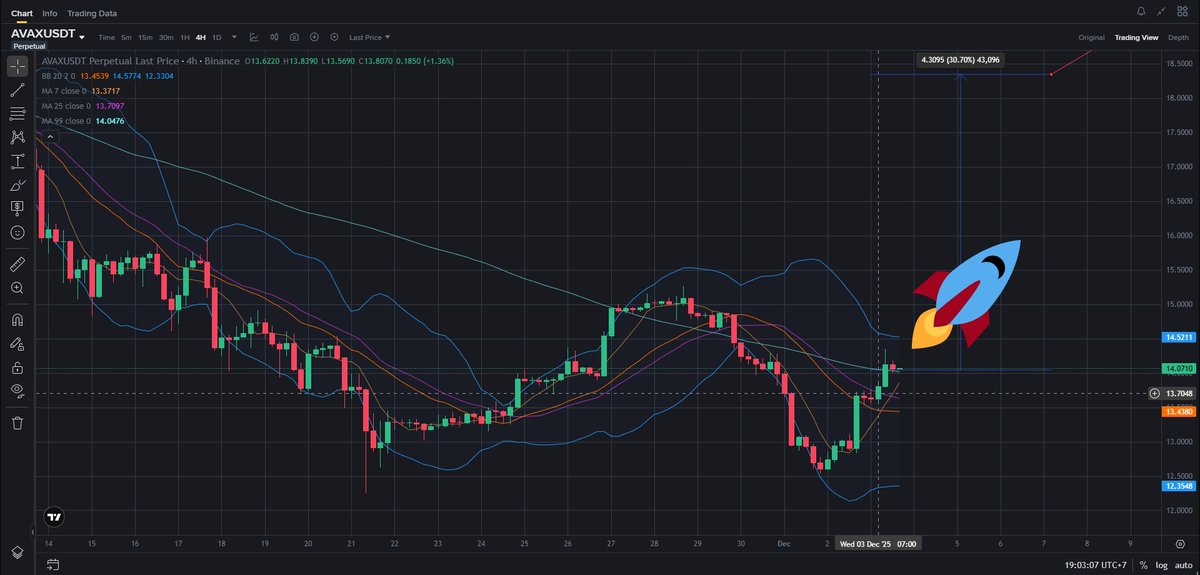Click the AVAXUSDT Perpetual chart title legend
This screenshot has height=575, width=1200.
coord(141,61)
